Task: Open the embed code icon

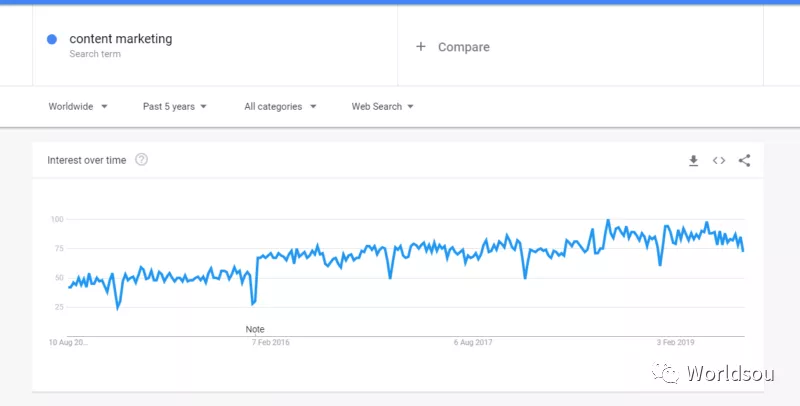Action: pos(718,160)
